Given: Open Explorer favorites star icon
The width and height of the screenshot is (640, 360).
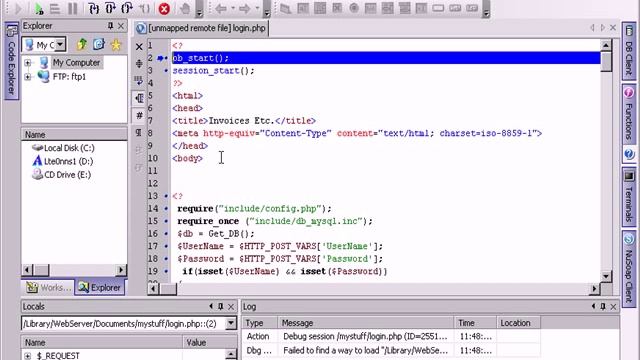Looking at the screenshot, I should click(x=116, y=44).
